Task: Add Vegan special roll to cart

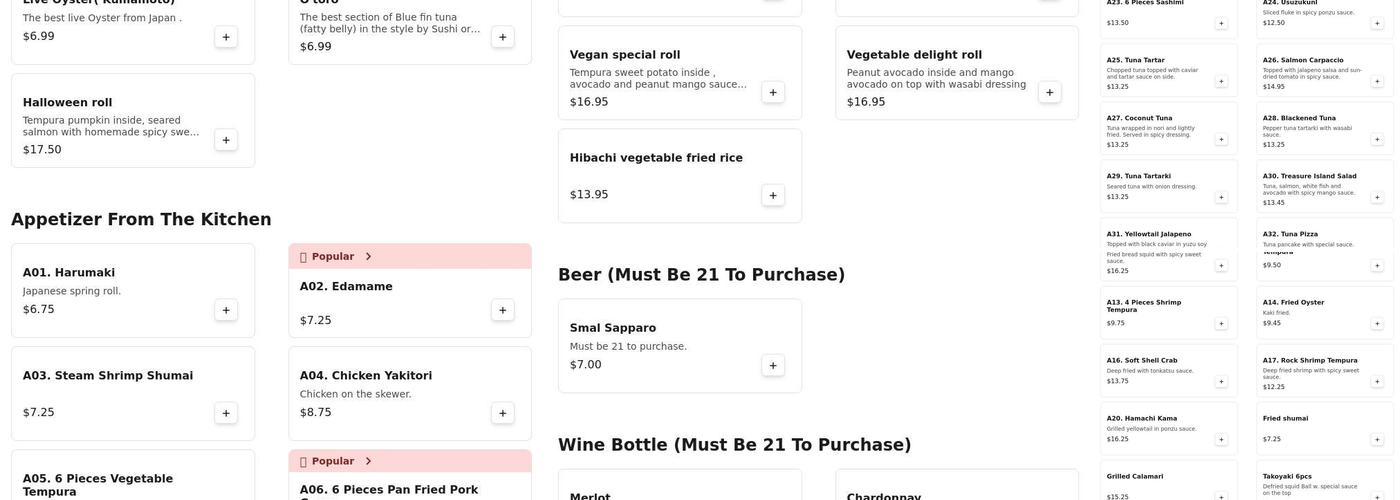Action: coord(773,92)
